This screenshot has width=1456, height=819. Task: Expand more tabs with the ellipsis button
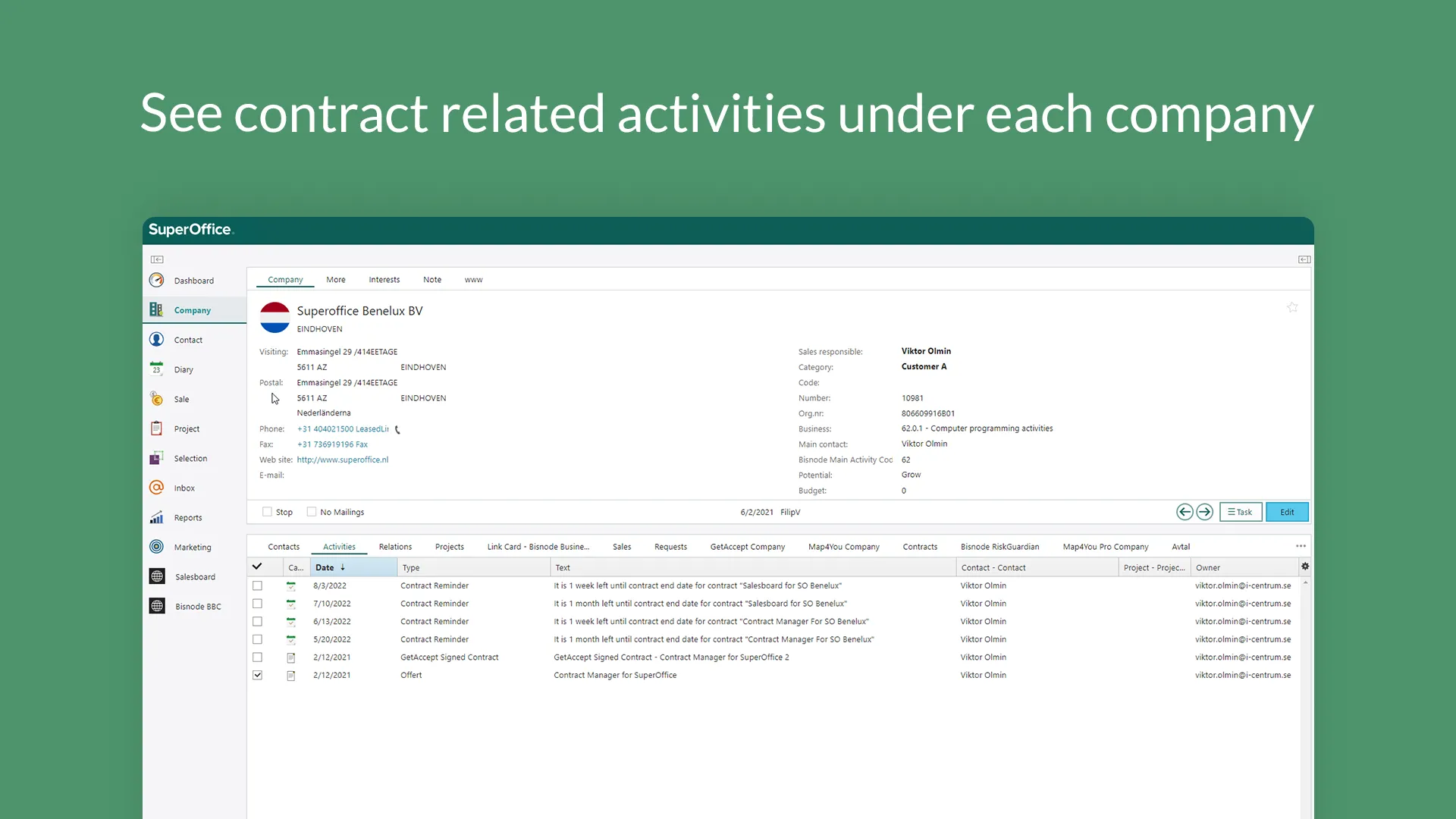(x=1301, y=546)
